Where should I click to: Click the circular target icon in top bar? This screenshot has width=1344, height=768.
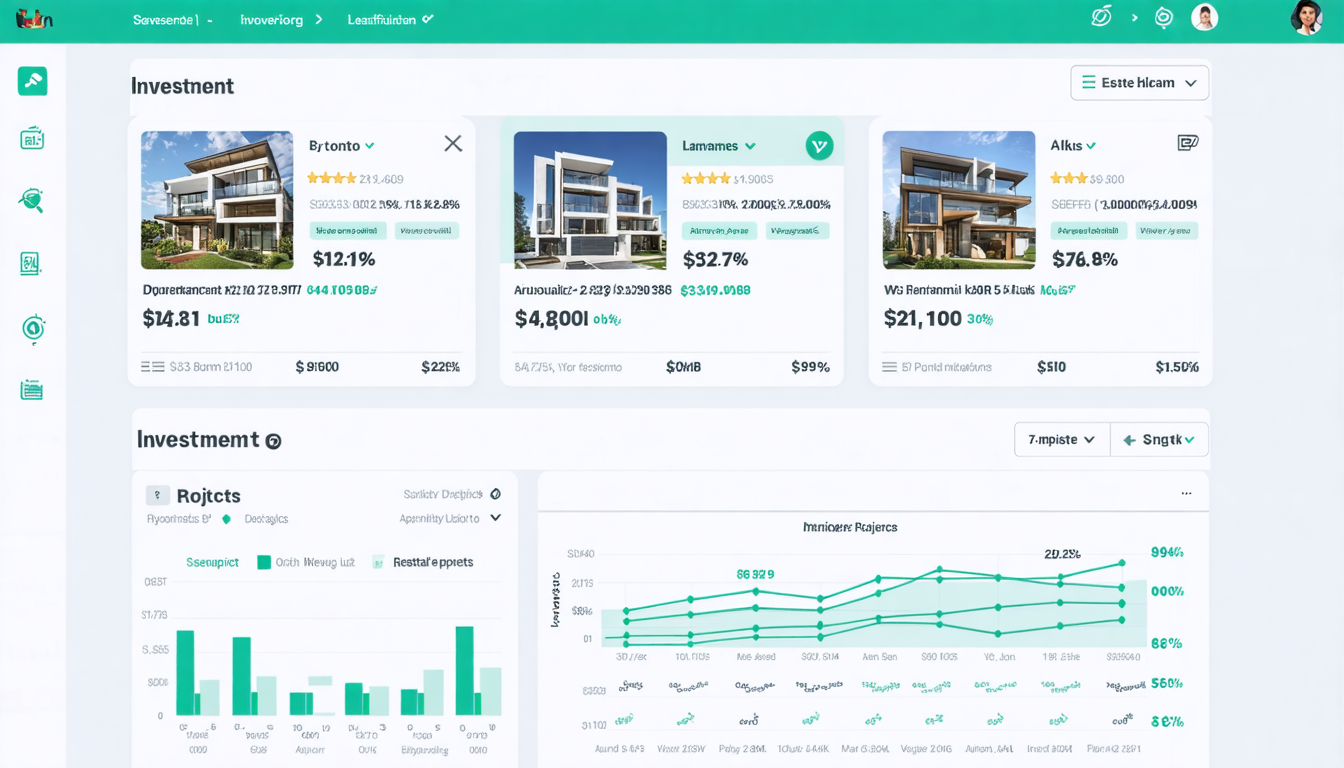pos(1163,18)
